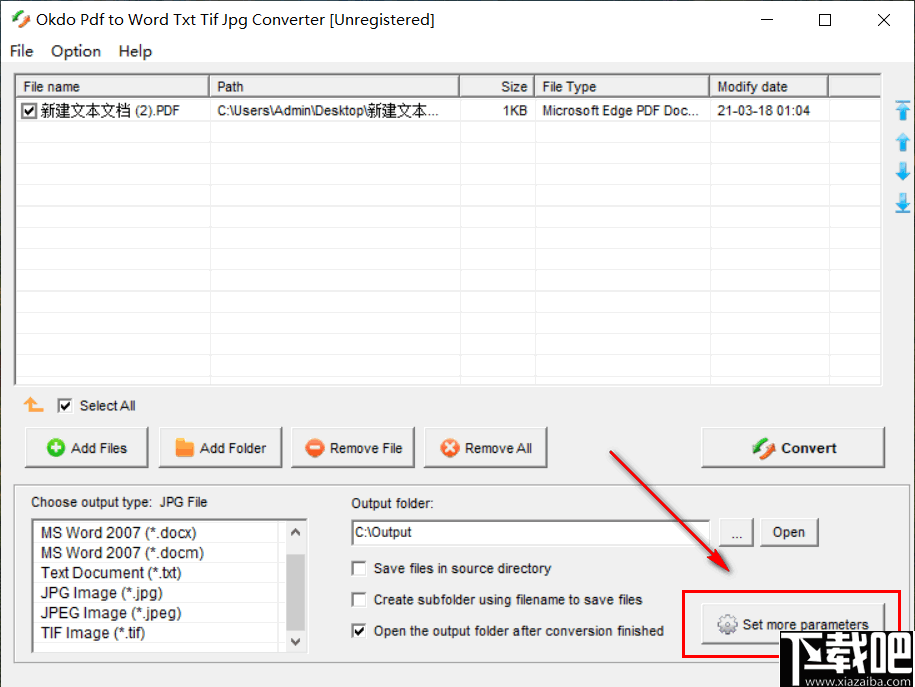Browse output folder with the ... button
This screenshot has height=687, width=915.
tap(736, 532)
